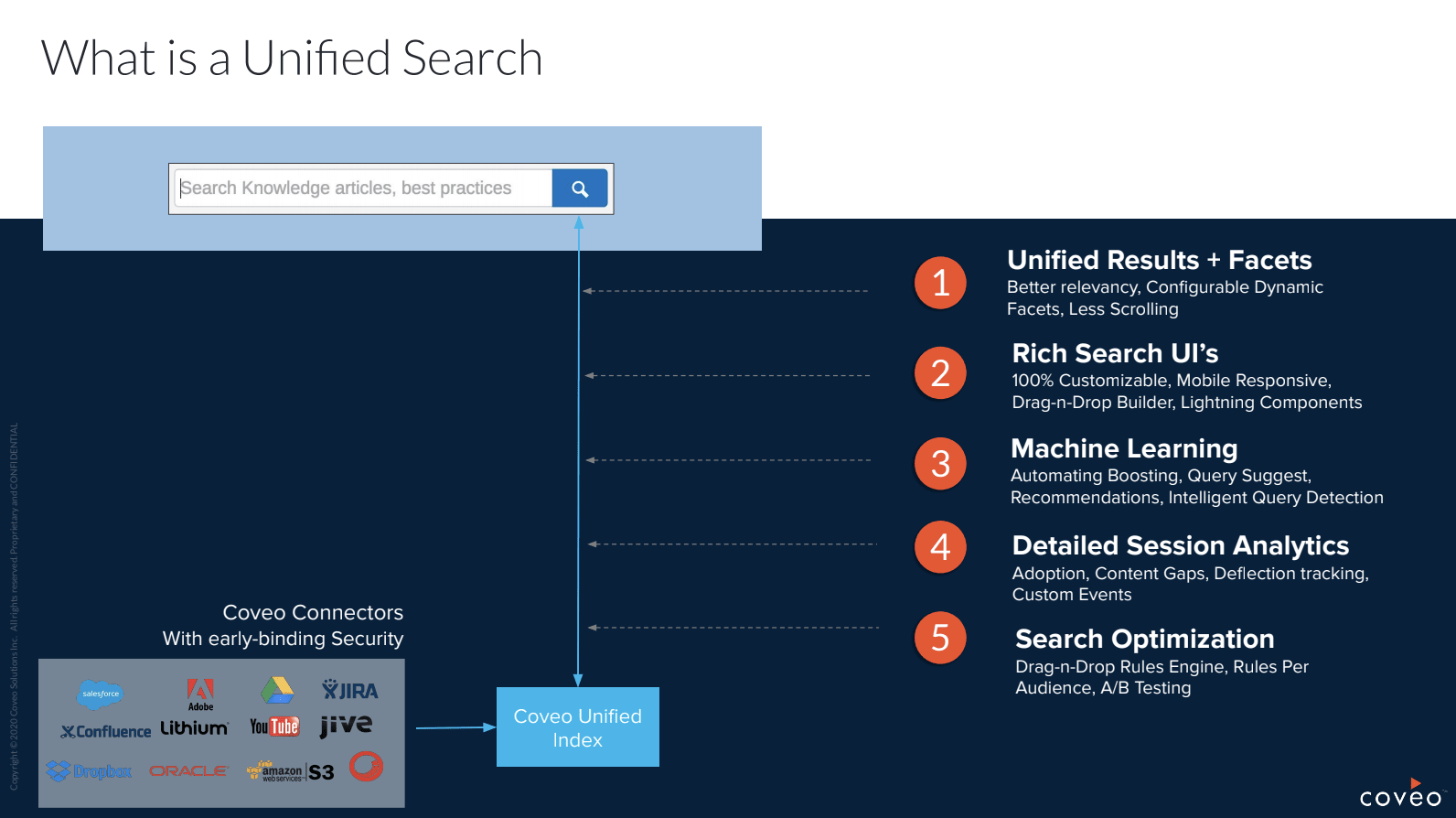Screen dimensions: 1456x818
Task: Click the Coveo logo in bottom corner
Action: pyautogui.click(x=1399, y=794)
